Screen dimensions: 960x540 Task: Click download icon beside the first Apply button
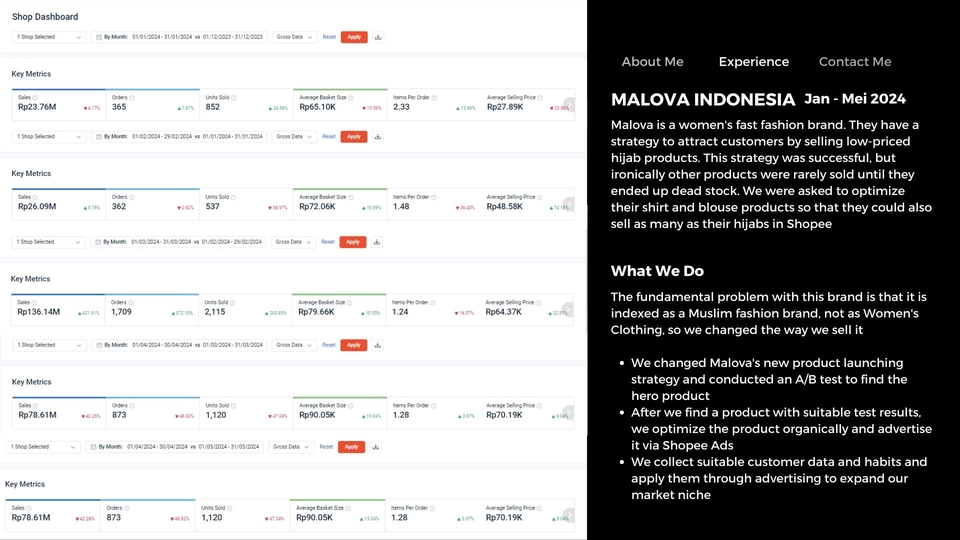pos(378,37)
